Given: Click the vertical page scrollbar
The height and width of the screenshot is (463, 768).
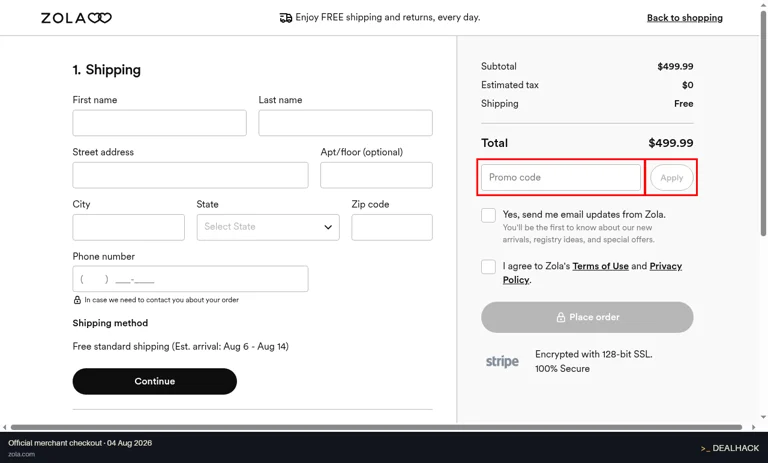Looking at the screenshot, I should 763,122.
